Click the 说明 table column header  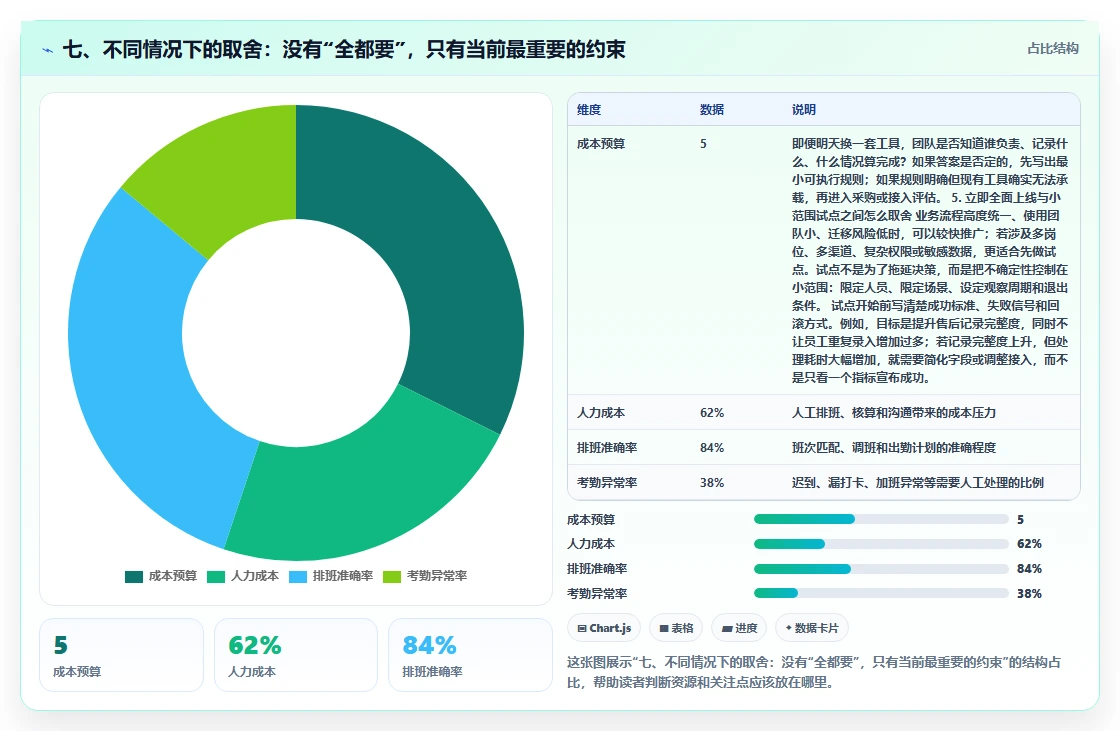804,109
